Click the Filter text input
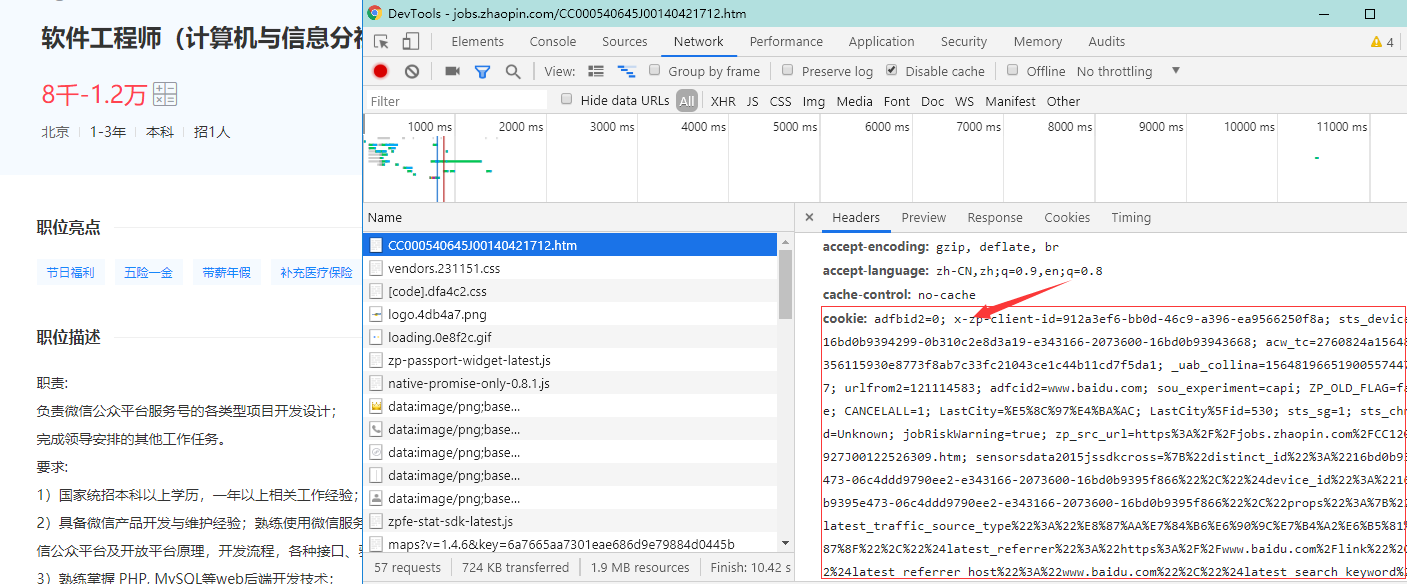The width and height of the screenshot is (1407, 584). pos(457,101)
